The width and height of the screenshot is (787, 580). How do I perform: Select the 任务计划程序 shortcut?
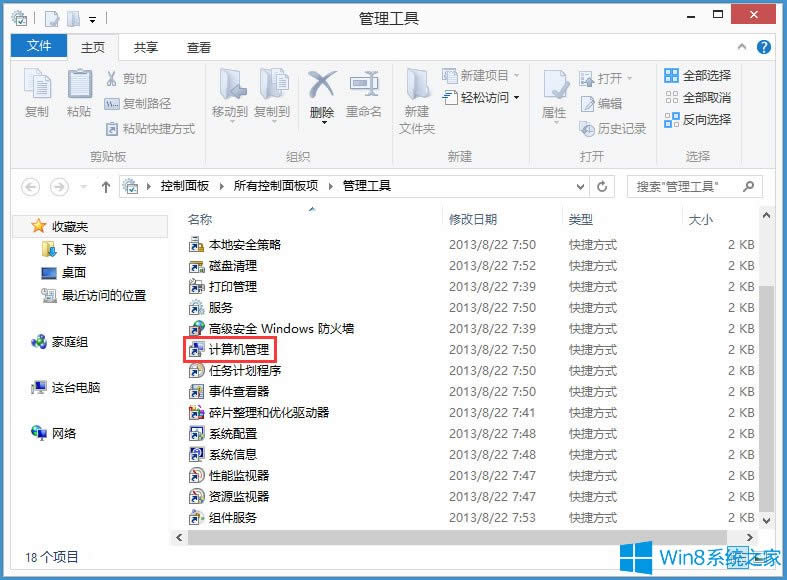coord(235,371)
